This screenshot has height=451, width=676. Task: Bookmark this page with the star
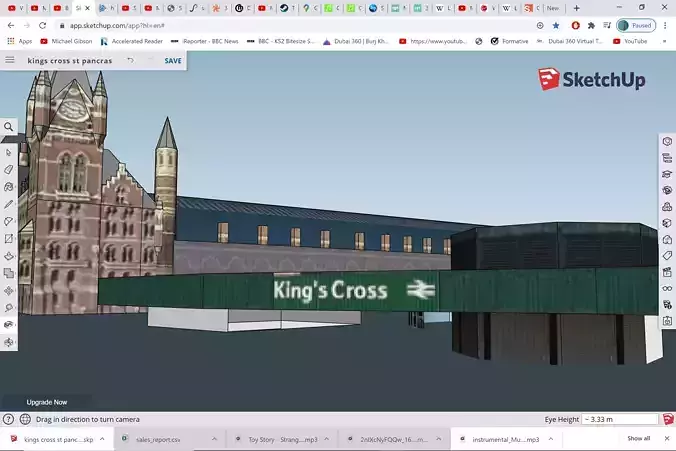556,25
